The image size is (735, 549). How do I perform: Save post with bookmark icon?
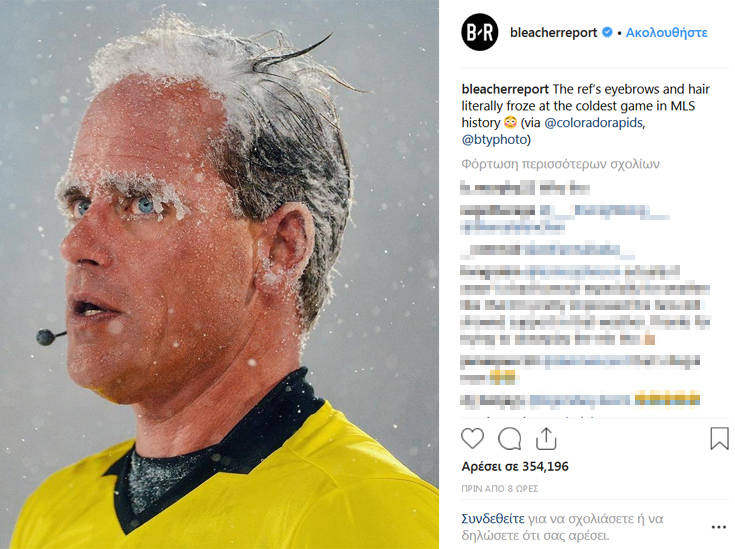[719, 438]
